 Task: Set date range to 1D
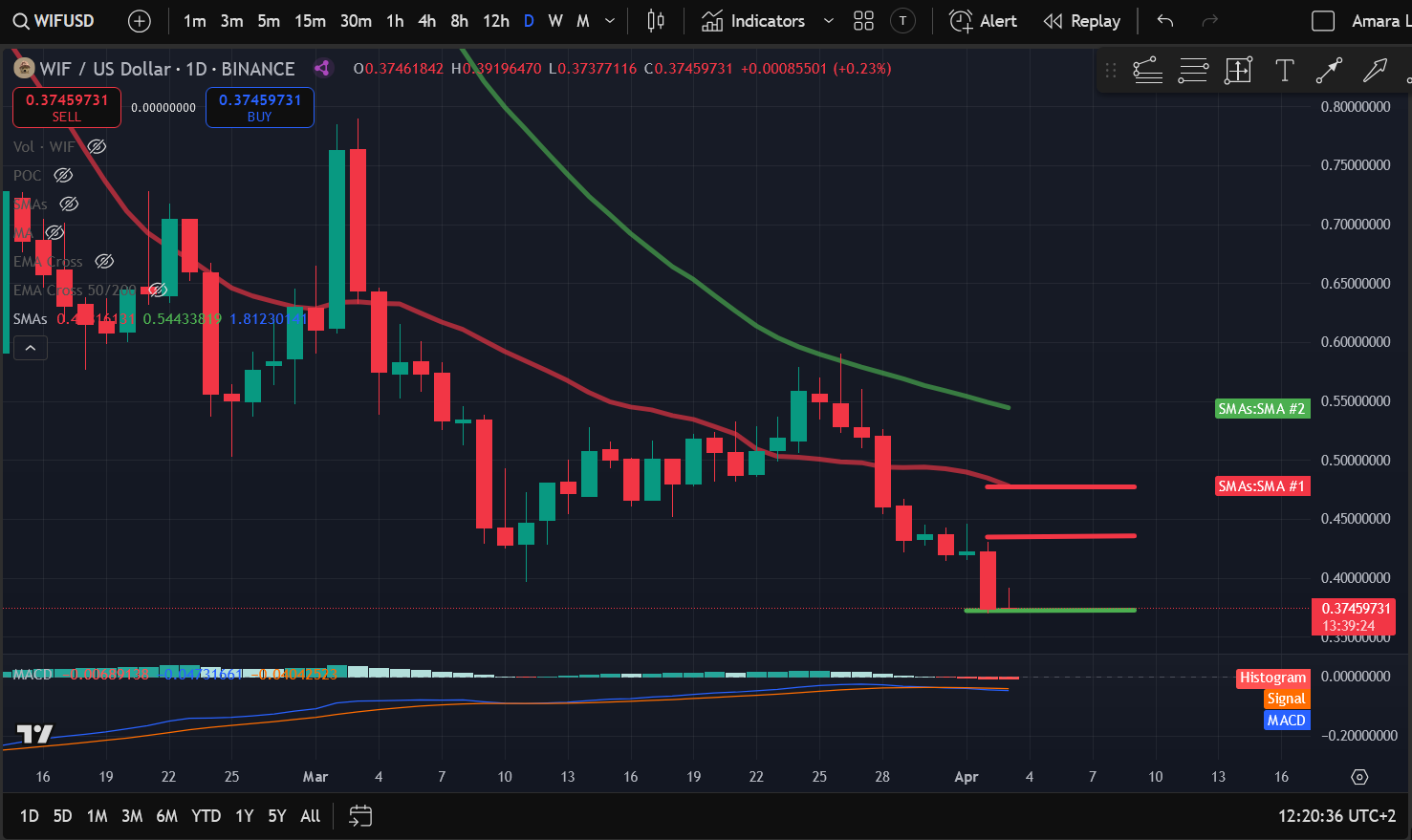tap(30, 816)
